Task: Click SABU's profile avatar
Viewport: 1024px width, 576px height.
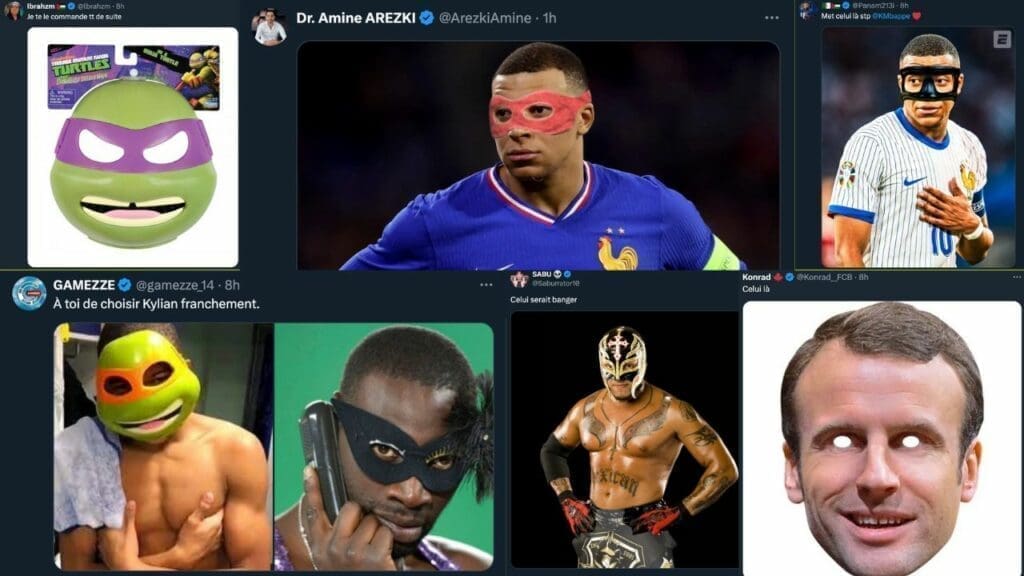Action: click(519, 278)
